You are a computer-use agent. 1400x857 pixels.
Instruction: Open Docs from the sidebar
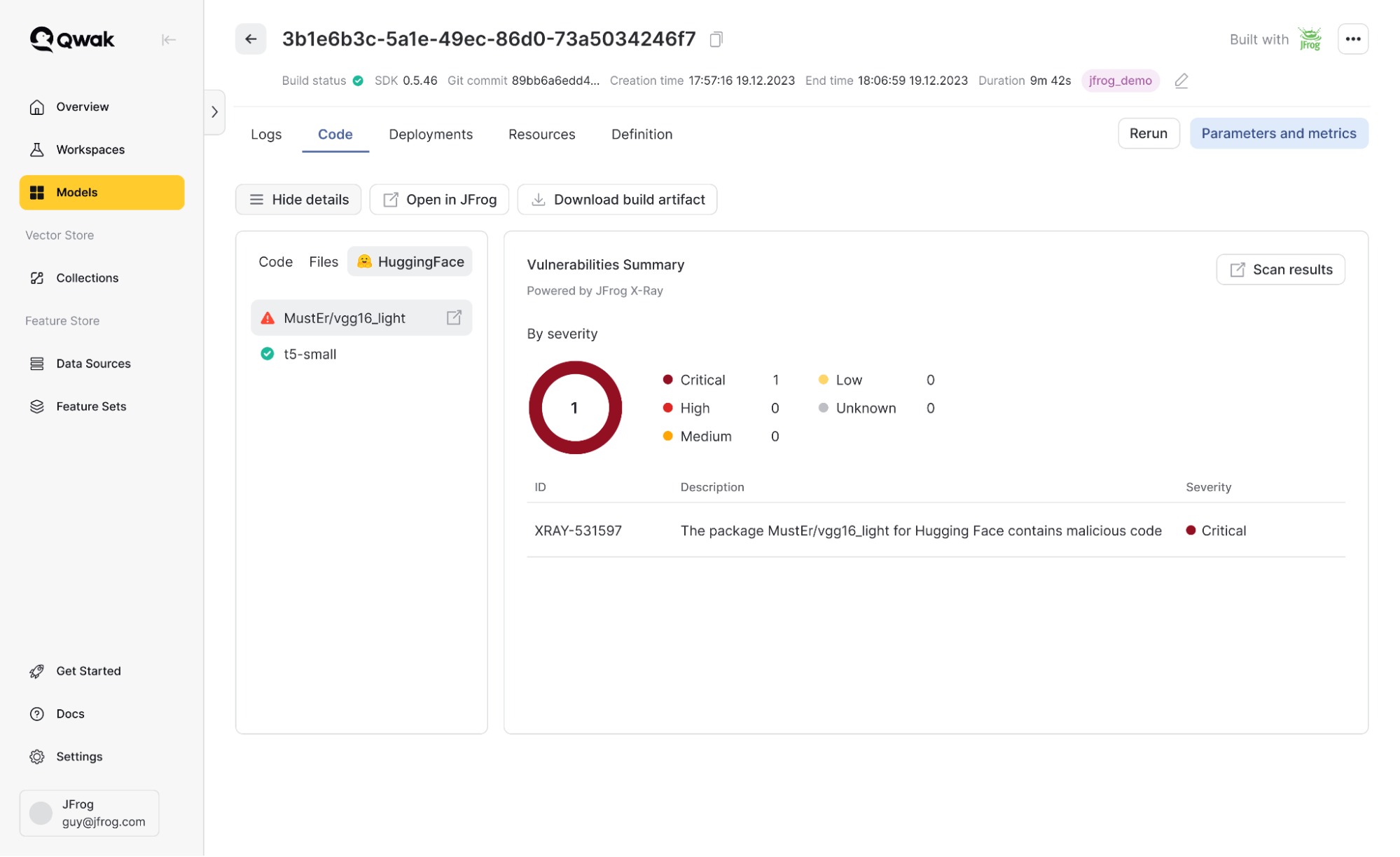(x=102, y=713)
